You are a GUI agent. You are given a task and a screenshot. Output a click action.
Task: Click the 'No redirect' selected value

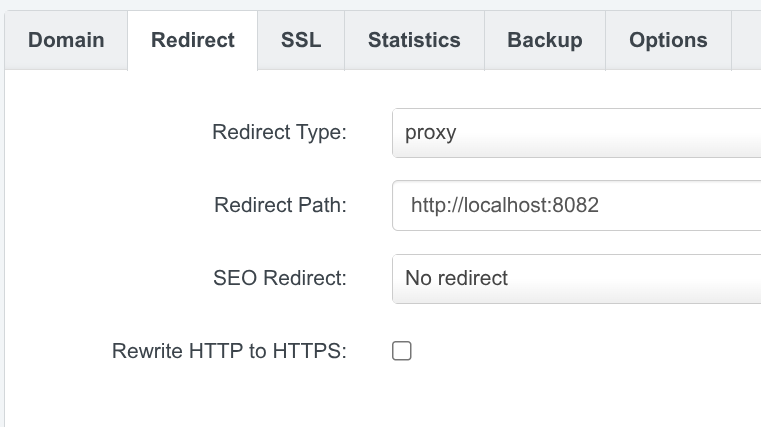coord(456,279)
